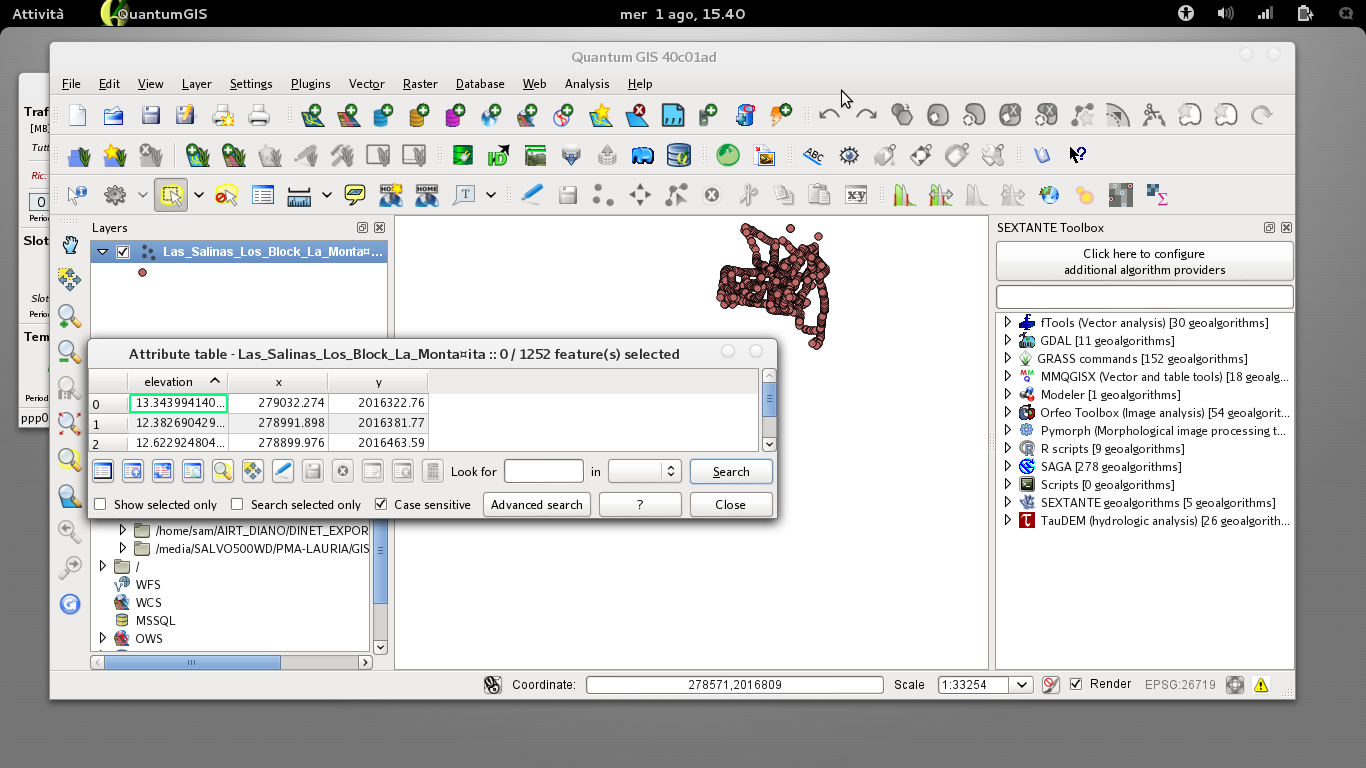Toggle editing mode in attribute table
This screenshot has width=1366, height=768.
pyautogui.click(x=282, y=471)
